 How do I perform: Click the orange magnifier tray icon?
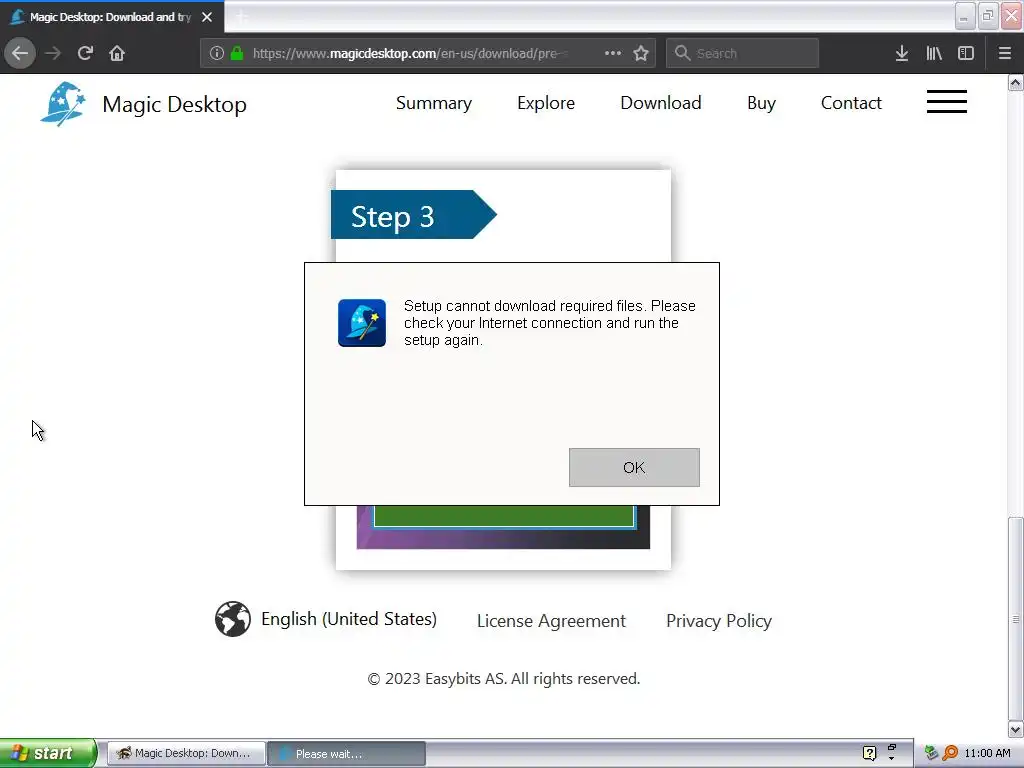click(950, 753)
